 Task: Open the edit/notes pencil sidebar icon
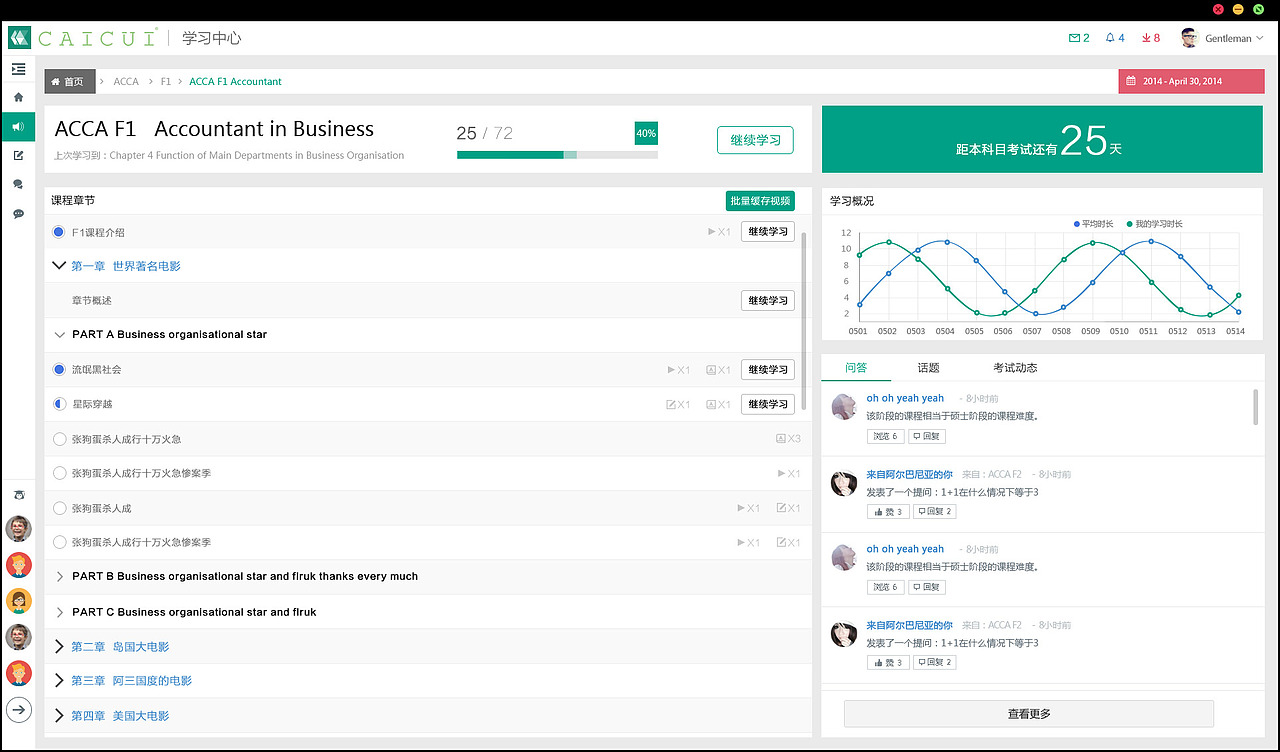click(18, 155)
